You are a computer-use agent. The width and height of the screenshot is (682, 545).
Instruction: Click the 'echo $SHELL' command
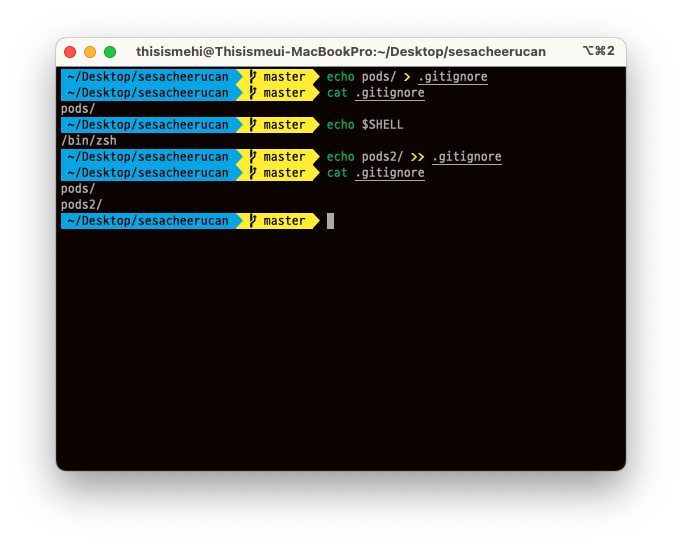[365, 125]
